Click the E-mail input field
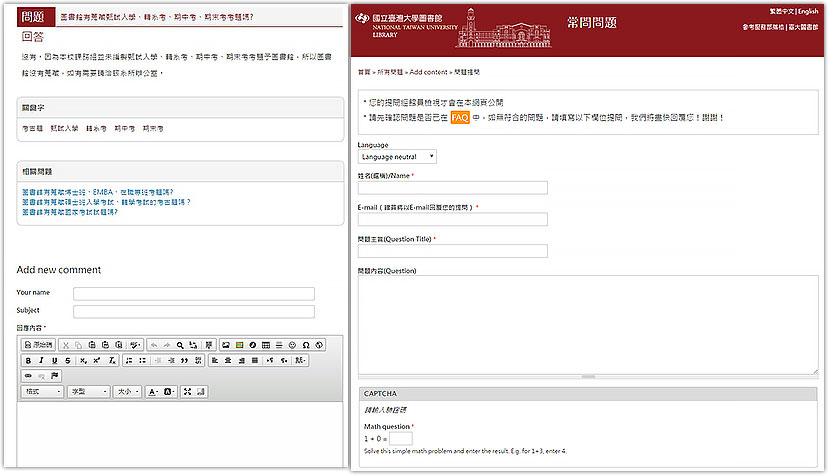 tap(453, 219)
